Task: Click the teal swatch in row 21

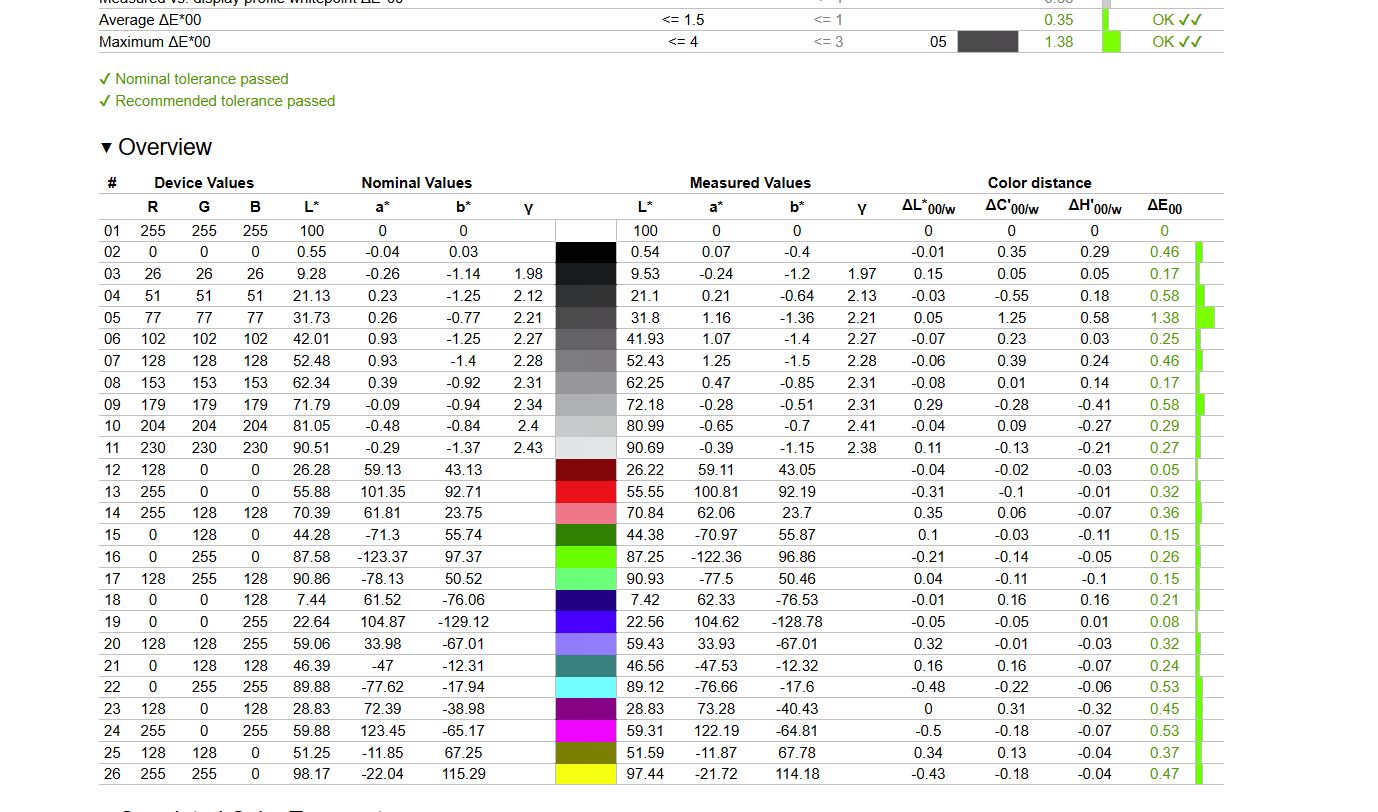Action: tap(586, 665)
